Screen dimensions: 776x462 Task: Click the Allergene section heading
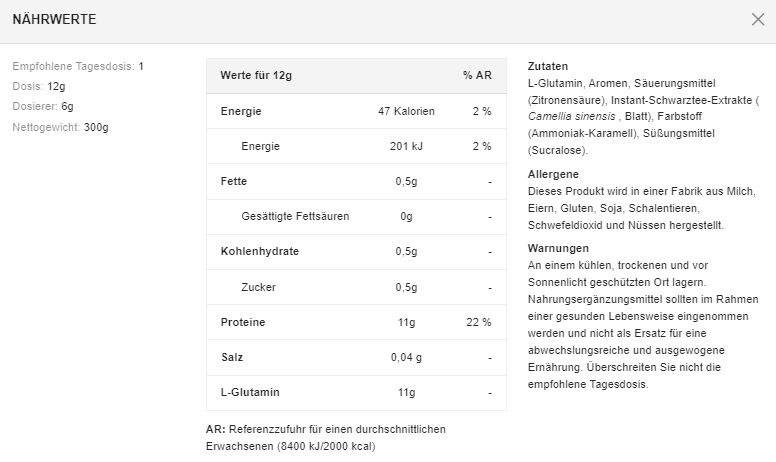tap(553, 174)
